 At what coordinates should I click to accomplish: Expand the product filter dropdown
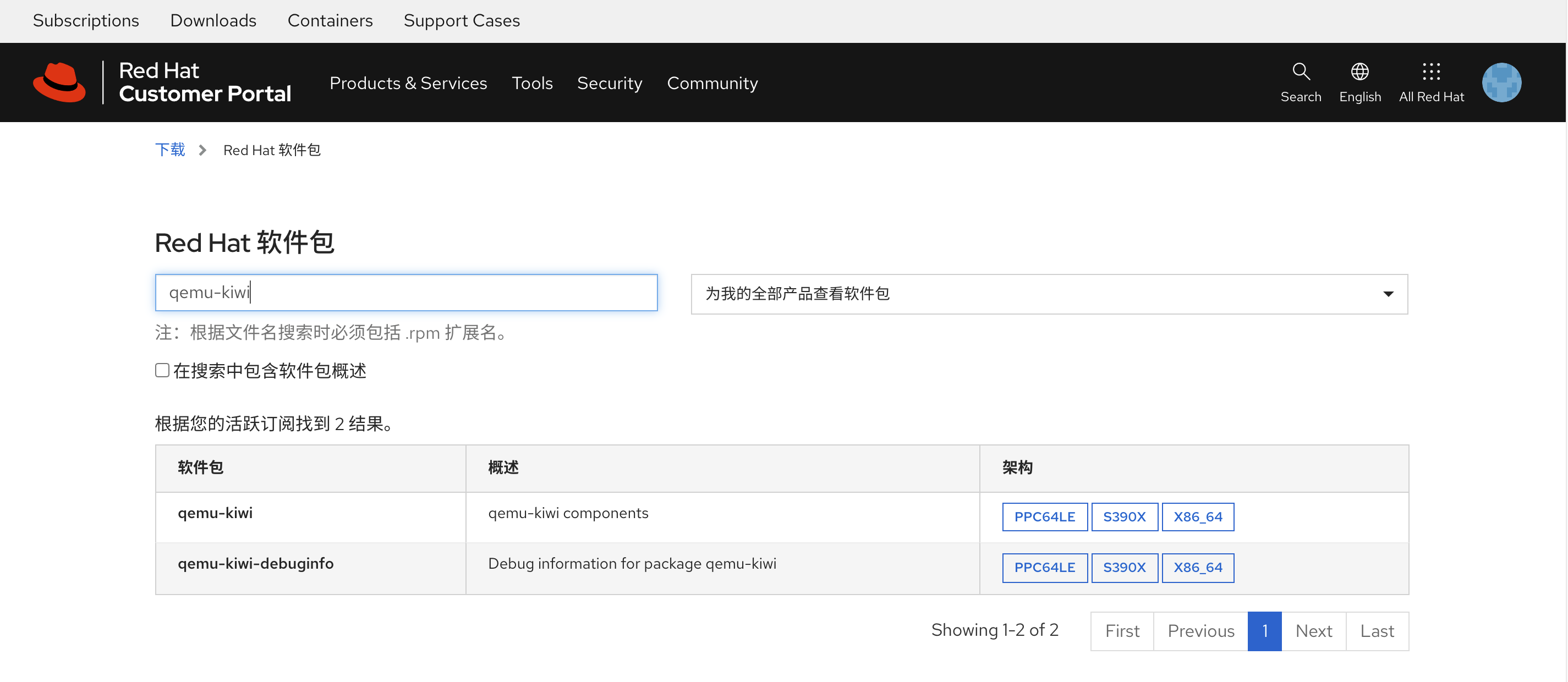[1048, 294]
